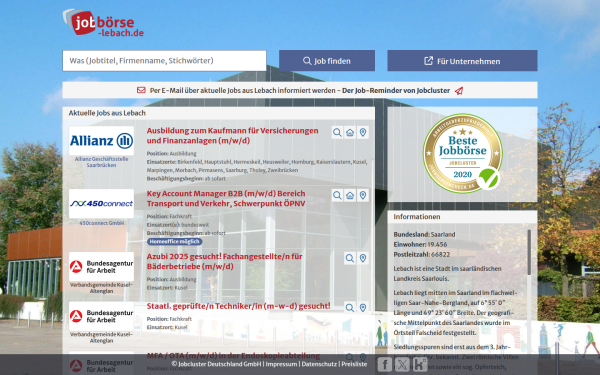Open the Datenschutz footer link
This screenshot has width=600, height=375.
pyautogui.click(x=319, y=364)
